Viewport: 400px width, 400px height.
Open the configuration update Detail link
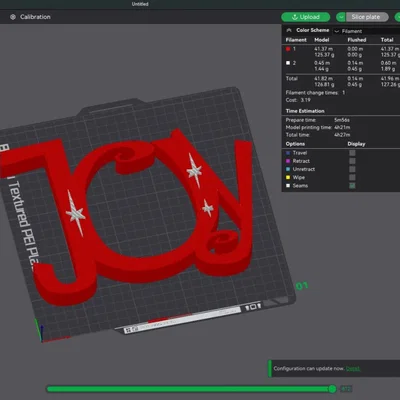pos(353,369)
